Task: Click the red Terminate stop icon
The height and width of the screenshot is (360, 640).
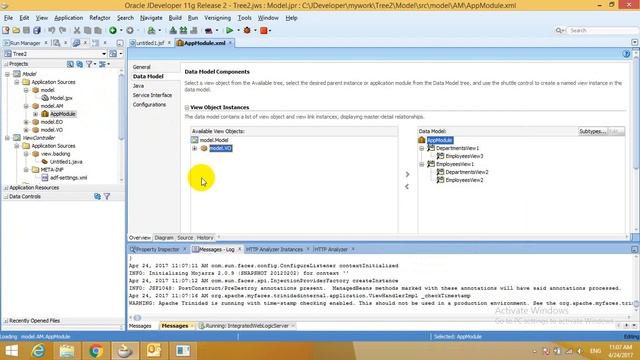Action: [264, 30]
